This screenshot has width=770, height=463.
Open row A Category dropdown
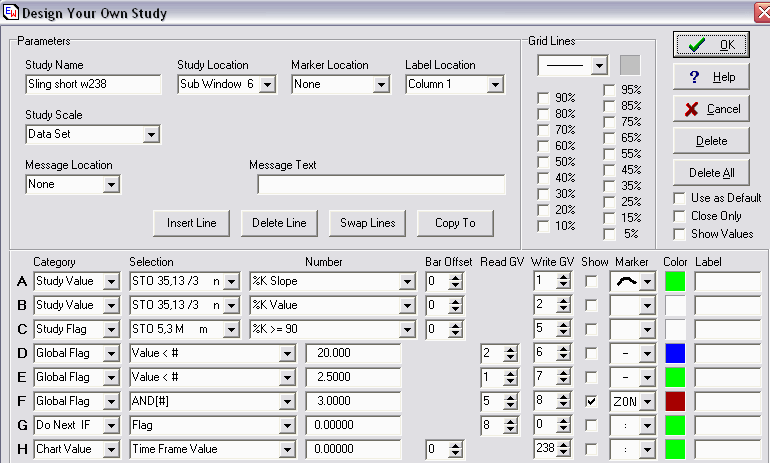pos(111,282)
